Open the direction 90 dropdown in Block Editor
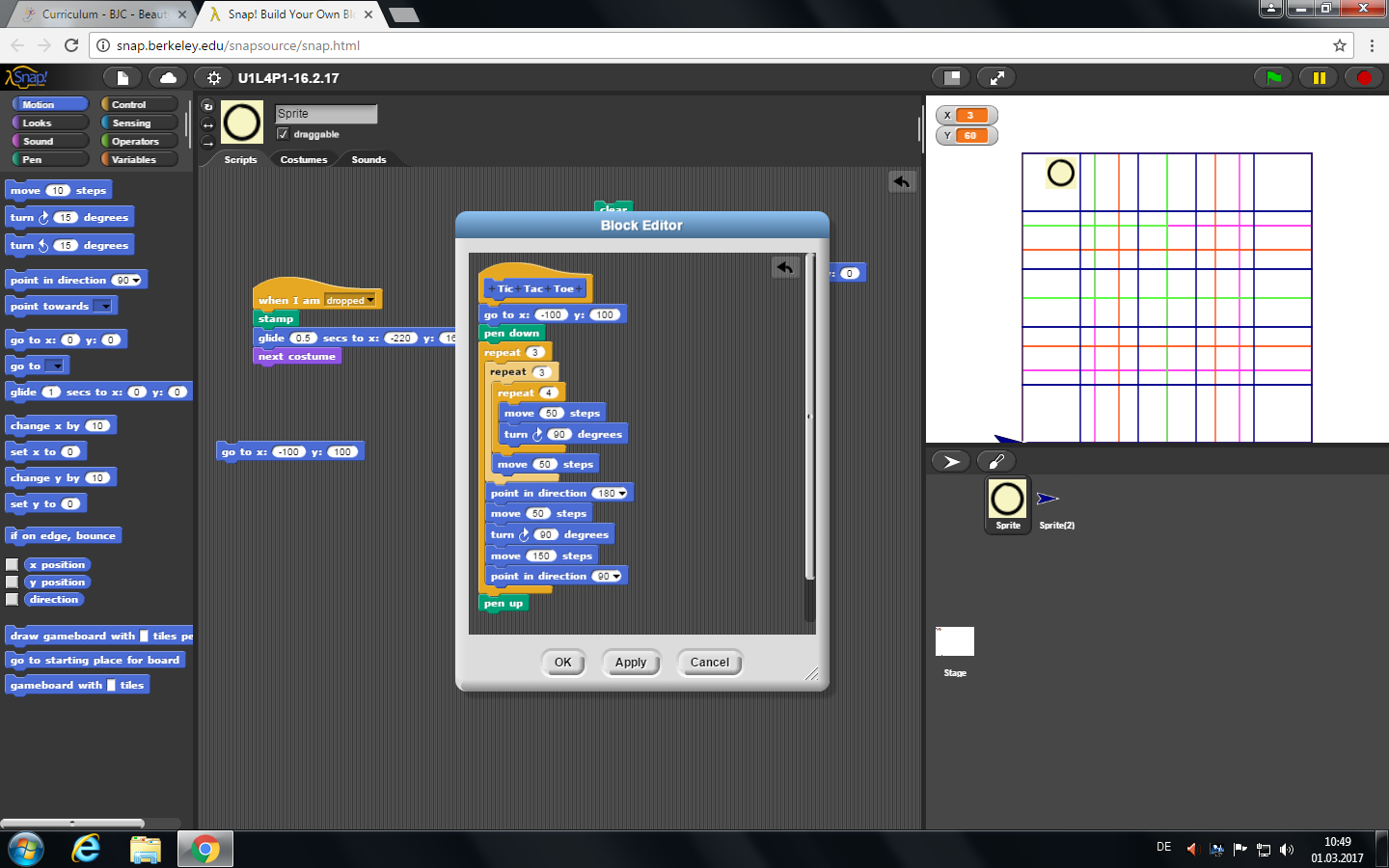 coord(616,577)
